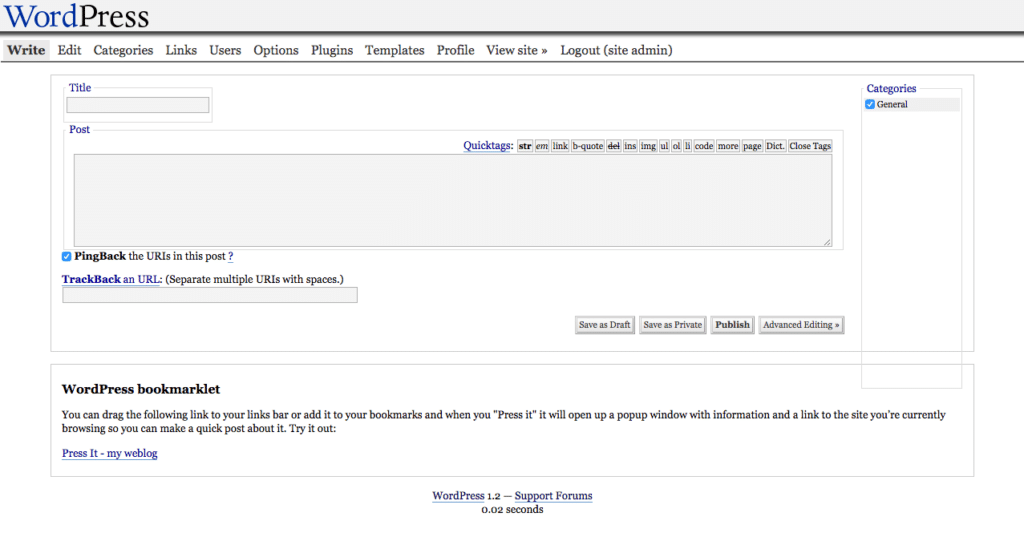
Task: Uncheck the General category
Action: click(870, 105)
